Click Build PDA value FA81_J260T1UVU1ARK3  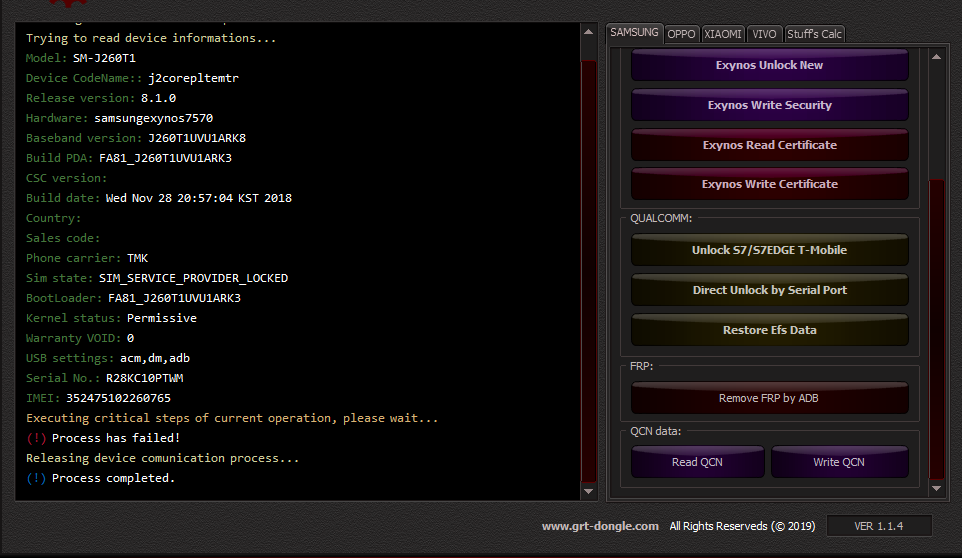click(166, 158)
